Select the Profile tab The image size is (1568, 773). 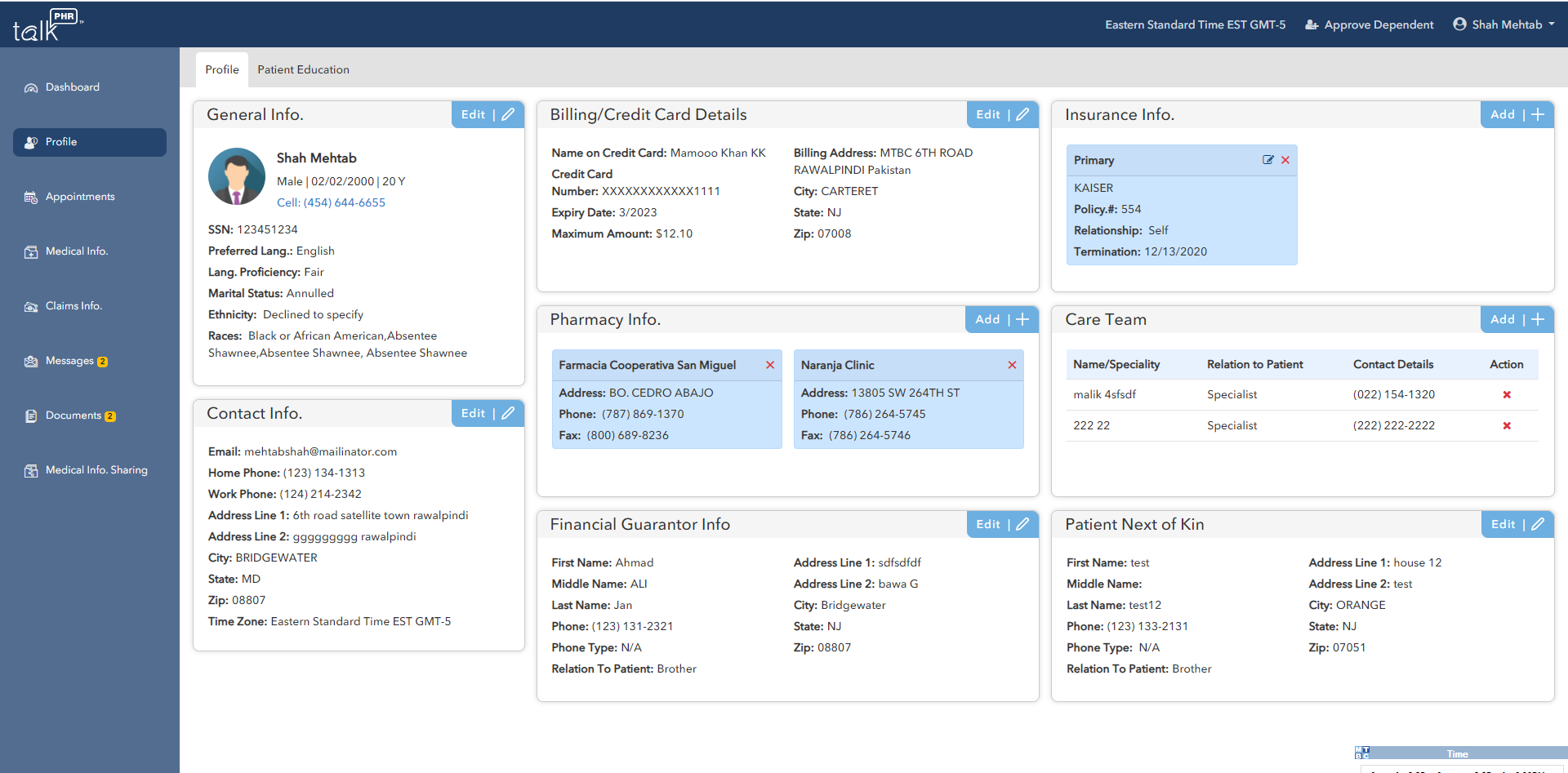coord(222,70)
